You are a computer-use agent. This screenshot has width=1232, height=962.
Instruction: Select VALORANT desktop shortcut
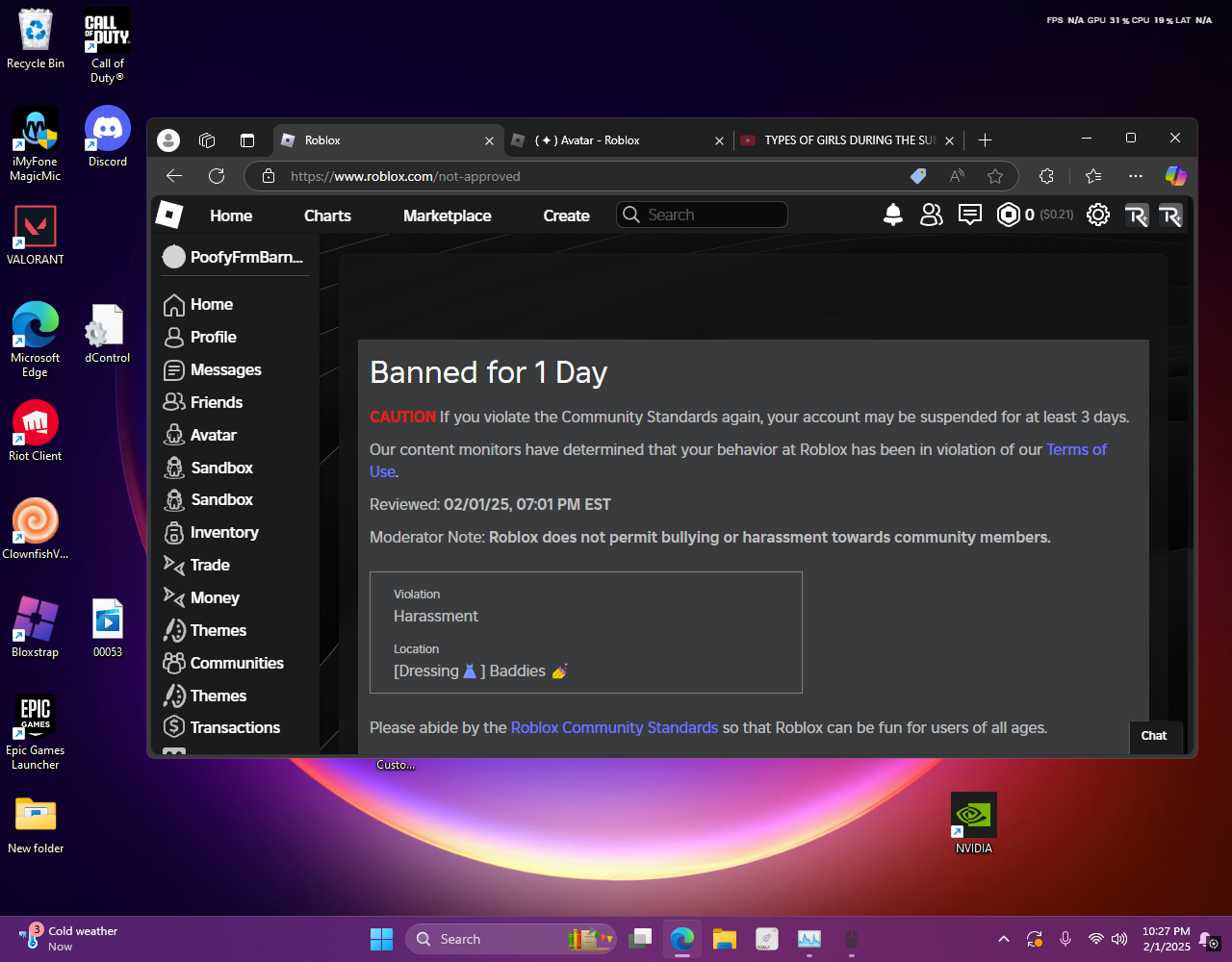click(36, 235)
